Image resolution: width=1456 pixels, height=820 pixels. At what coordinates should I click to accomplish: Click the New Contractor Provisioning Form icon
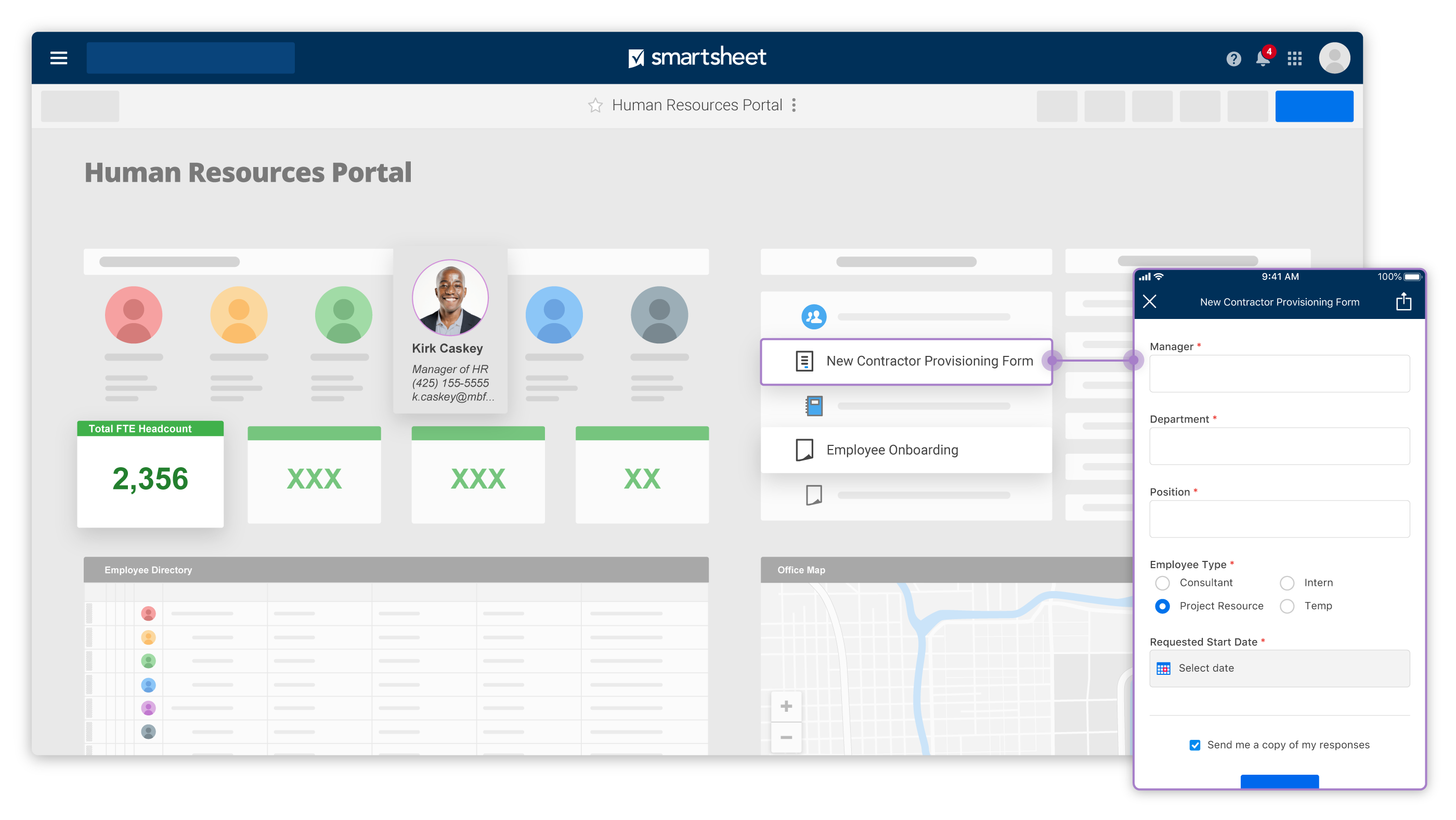(x=804, y=360)
